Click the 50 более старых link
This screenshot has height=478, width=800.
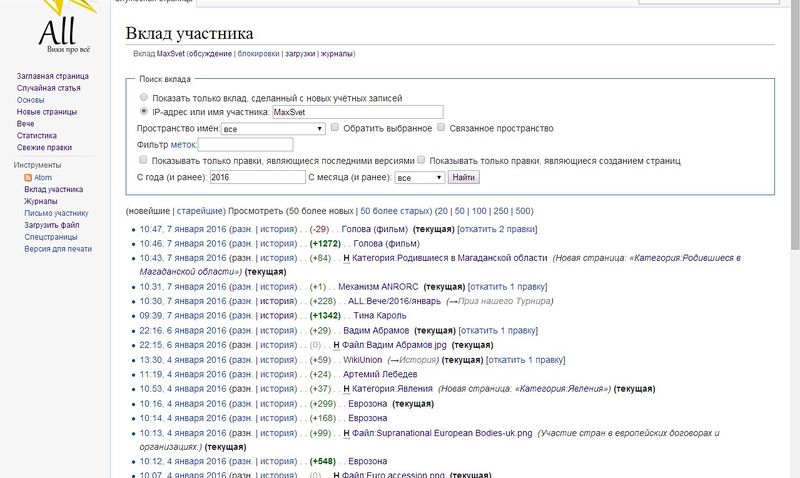point(395,211)
